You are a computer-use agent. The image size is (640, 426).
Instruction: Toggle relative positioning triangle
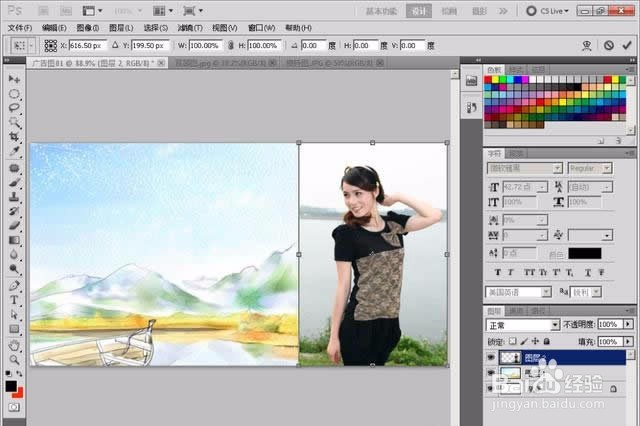115,45
